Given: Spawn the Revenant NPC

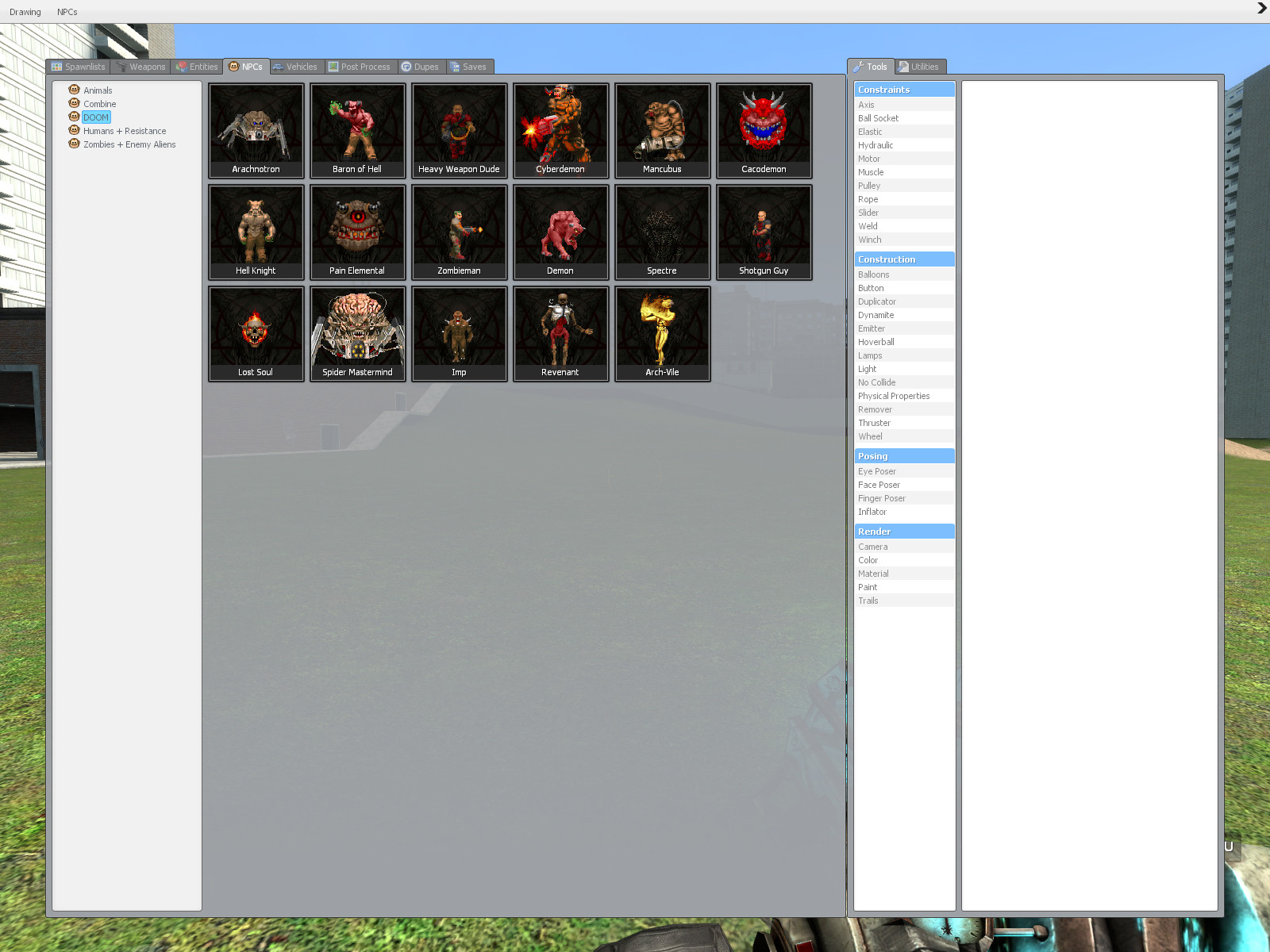Looking at the screenshot, I should 560,334.
